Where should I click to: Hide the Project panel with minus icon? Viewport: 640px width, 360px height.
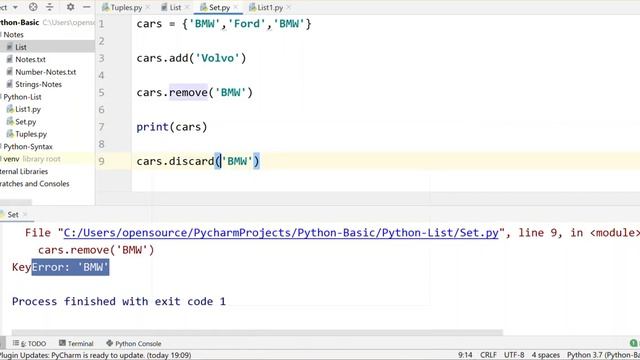coord(86,7)
